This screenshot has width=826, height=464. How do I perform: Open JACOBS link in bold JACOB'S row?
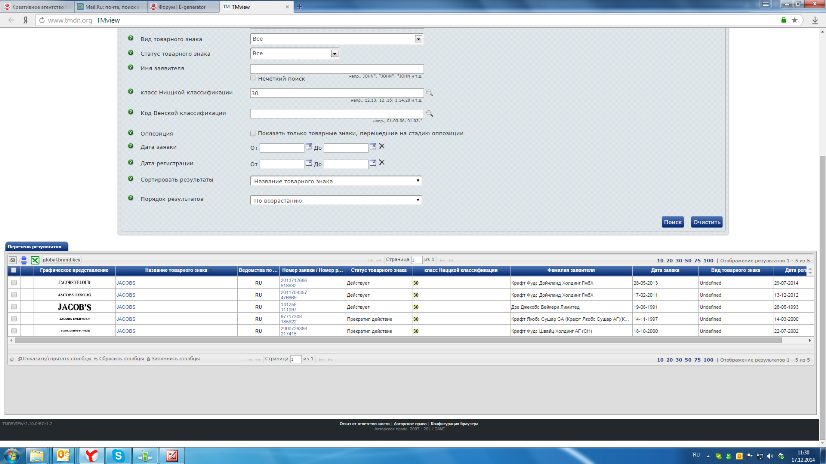126,307
